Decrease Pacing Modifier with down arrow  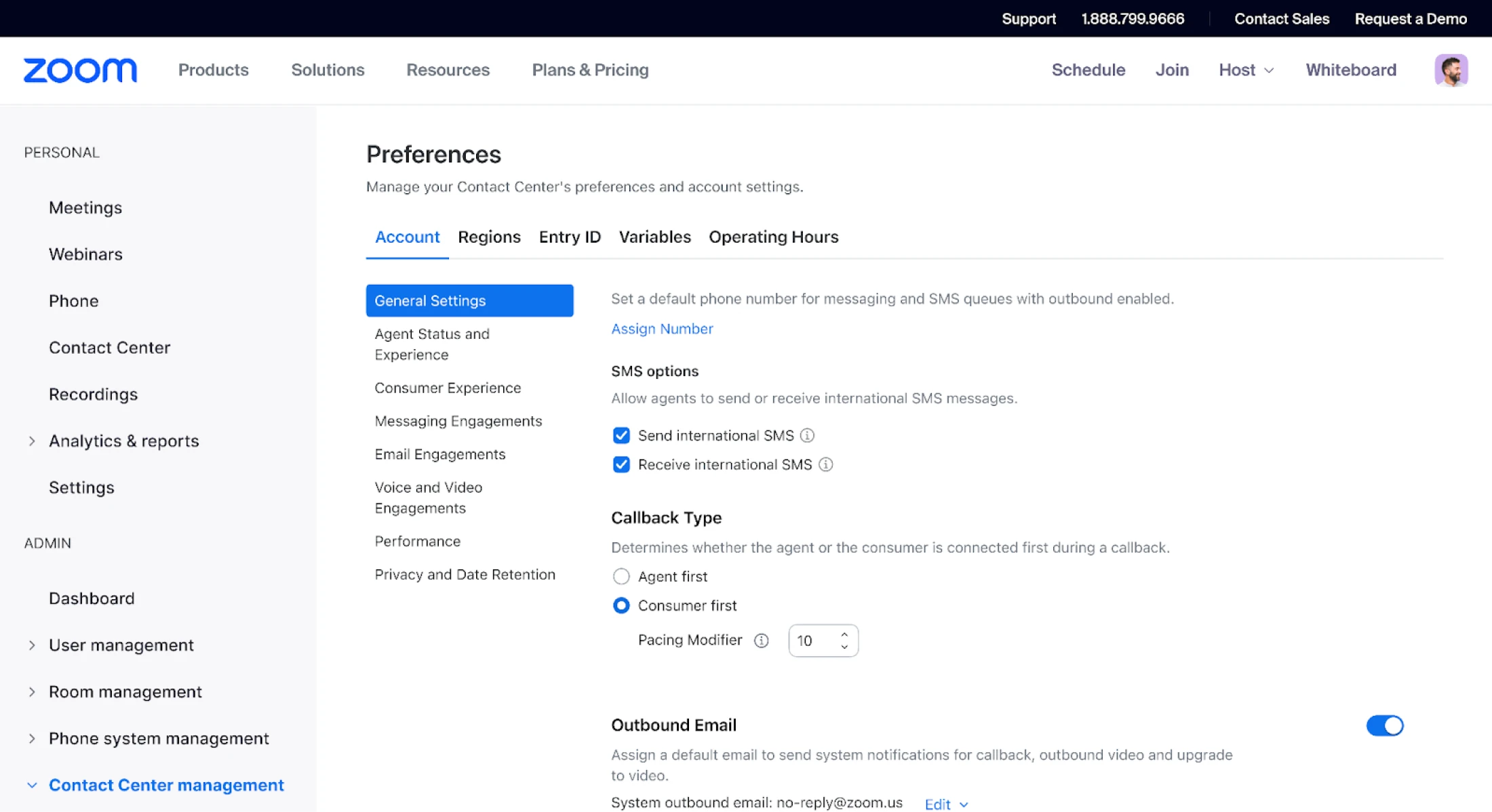[x=844, y=647]
